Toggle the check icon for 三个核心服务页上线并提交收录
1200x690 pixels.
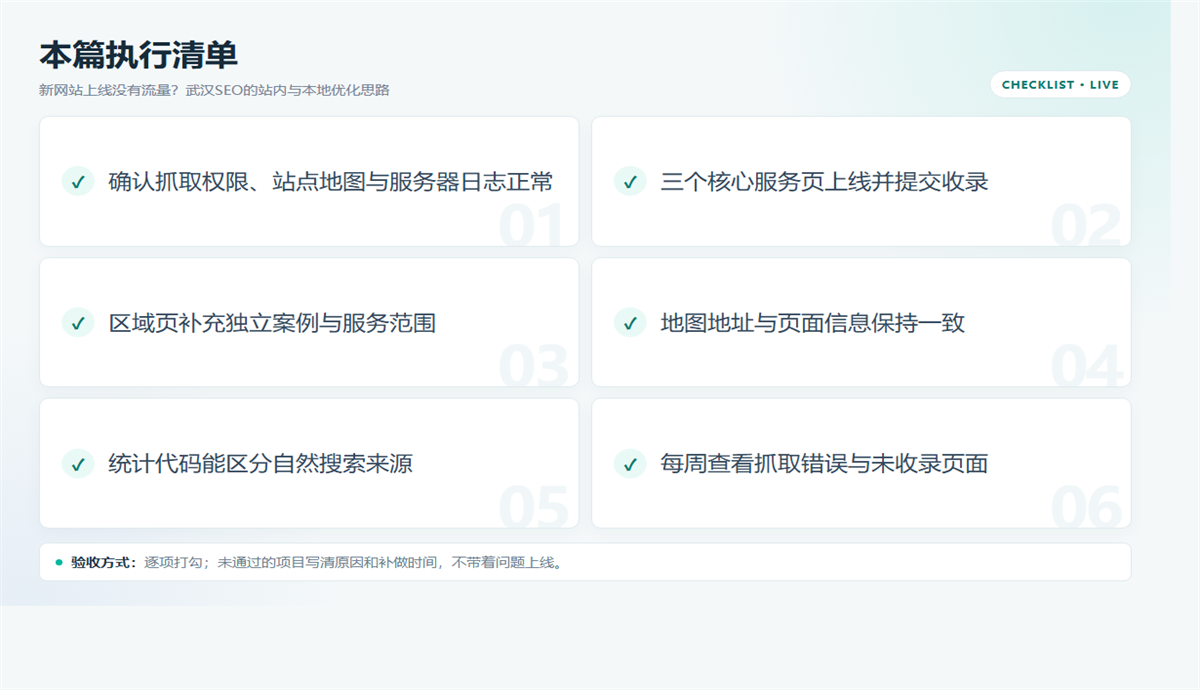(x=630, y=182)
